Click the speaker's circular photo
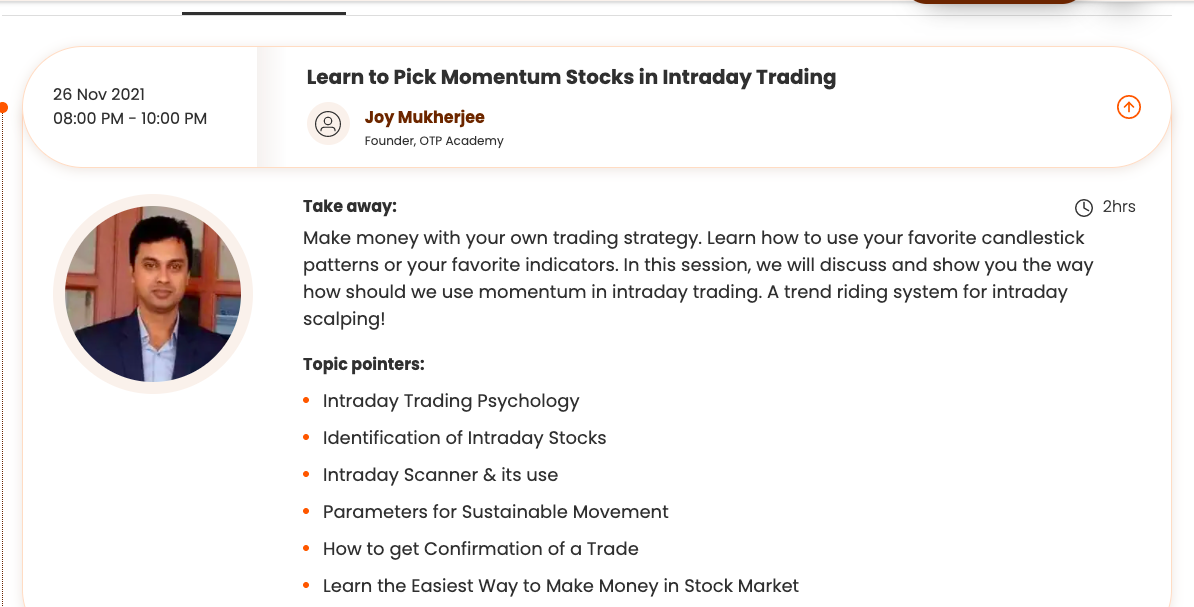 (x=153, y=293)
